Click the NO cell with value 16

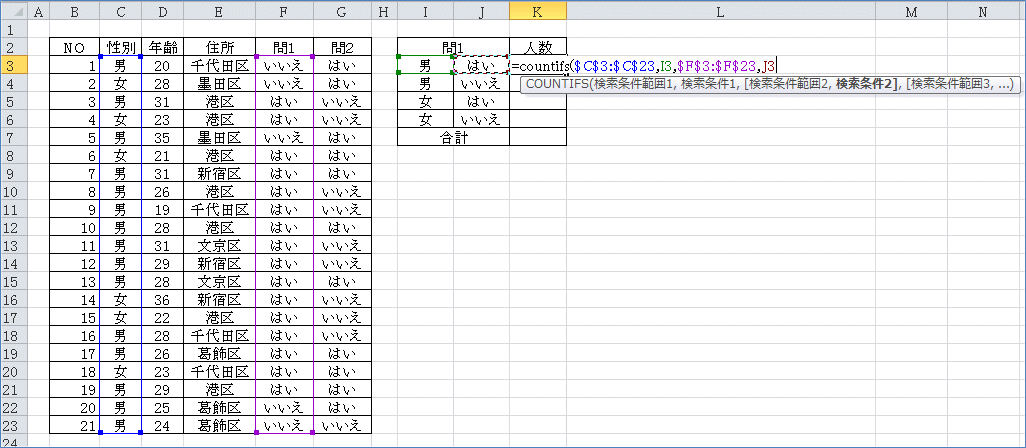click(x=75, y=336)
